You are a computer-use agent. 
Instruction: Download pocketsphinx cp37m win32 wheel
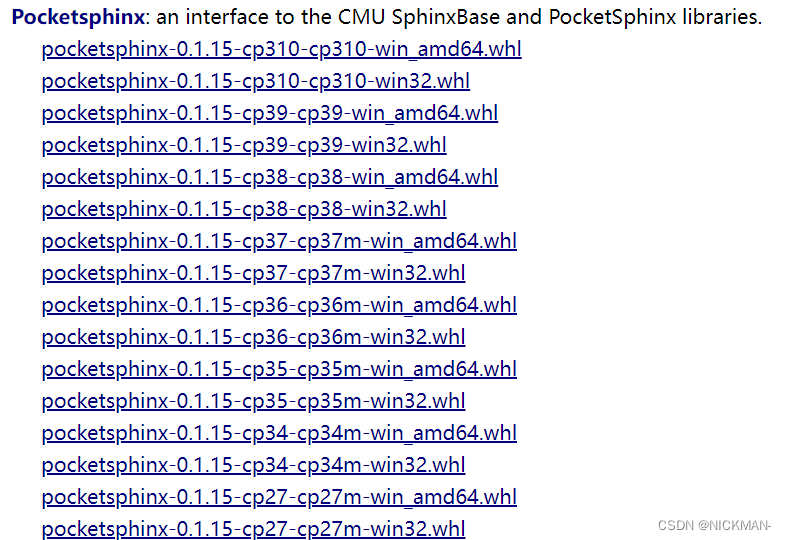[x=253, y=274]
